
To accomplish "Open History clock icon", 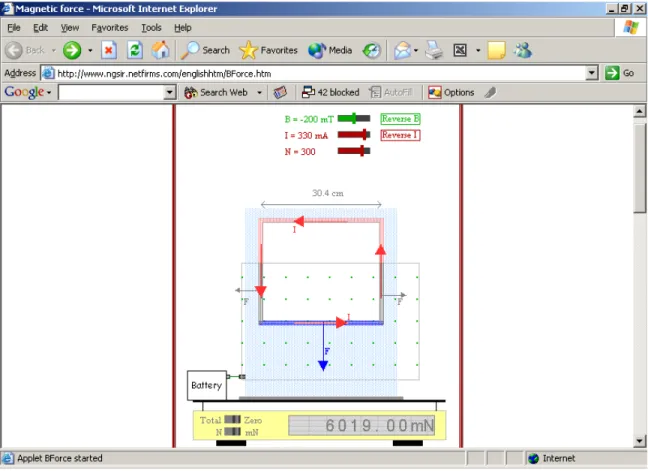I will (x=372, y=50).
